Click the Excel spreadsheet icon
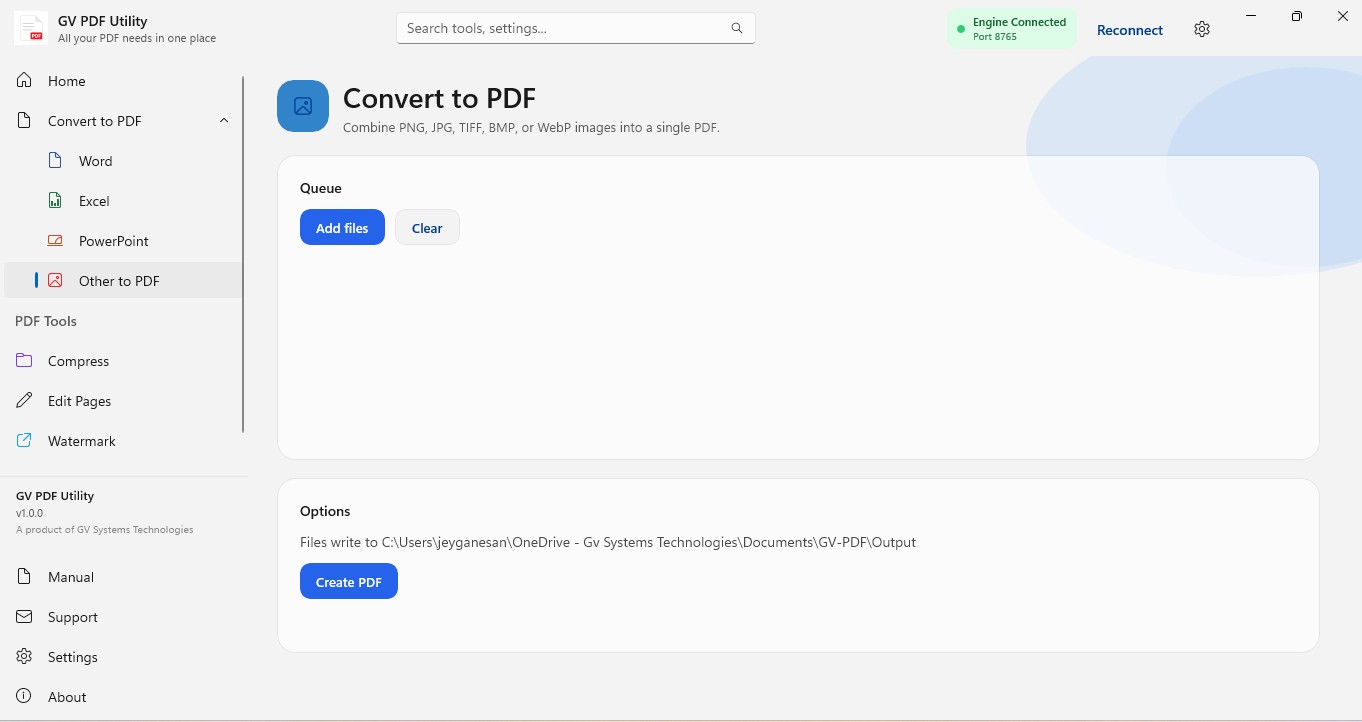The width and height of the screenshot is (1362, 722). [x=55, y=200]
